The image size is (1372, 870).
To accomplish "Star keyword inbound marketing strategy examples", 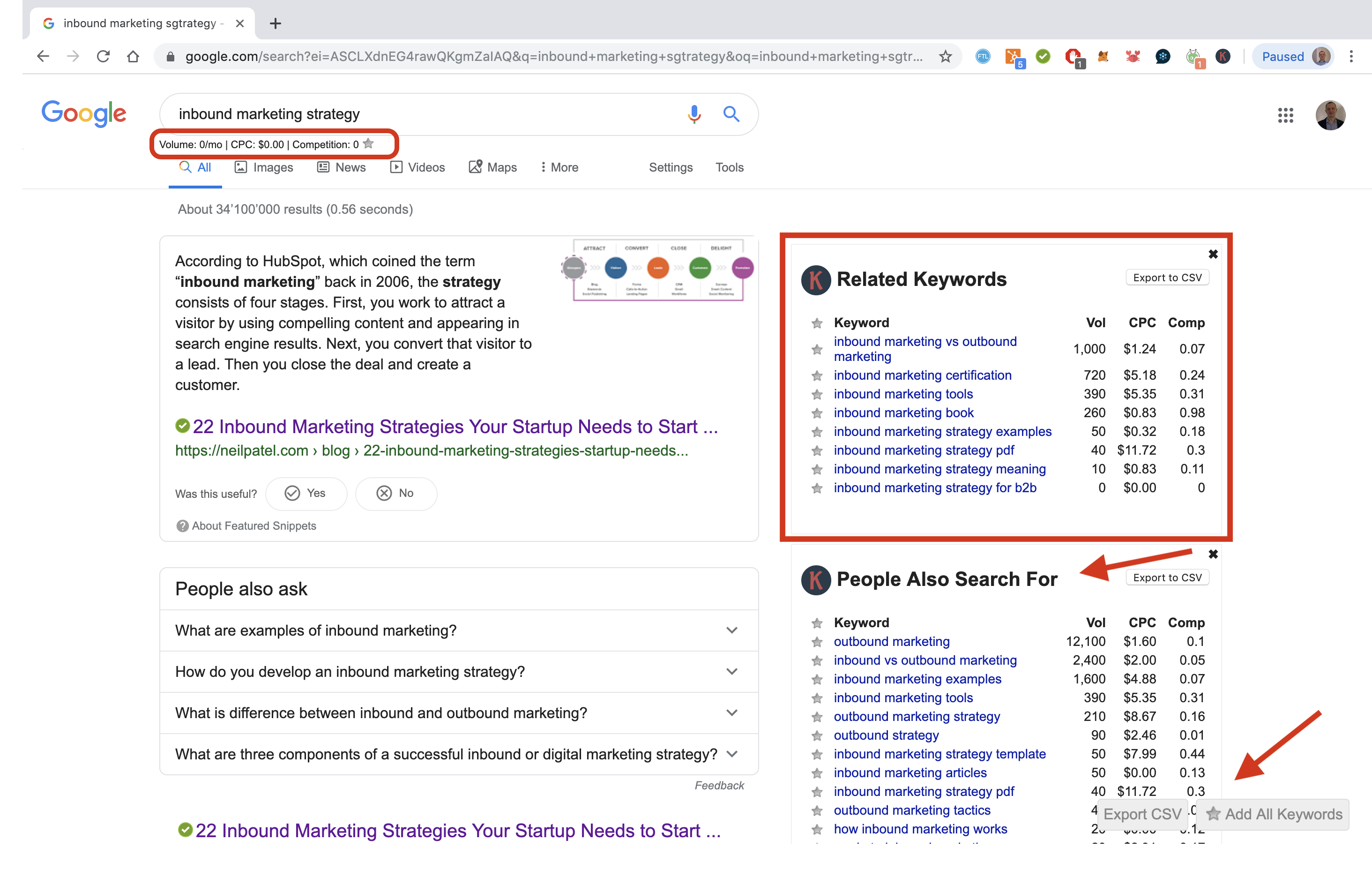I will (816, 432).
